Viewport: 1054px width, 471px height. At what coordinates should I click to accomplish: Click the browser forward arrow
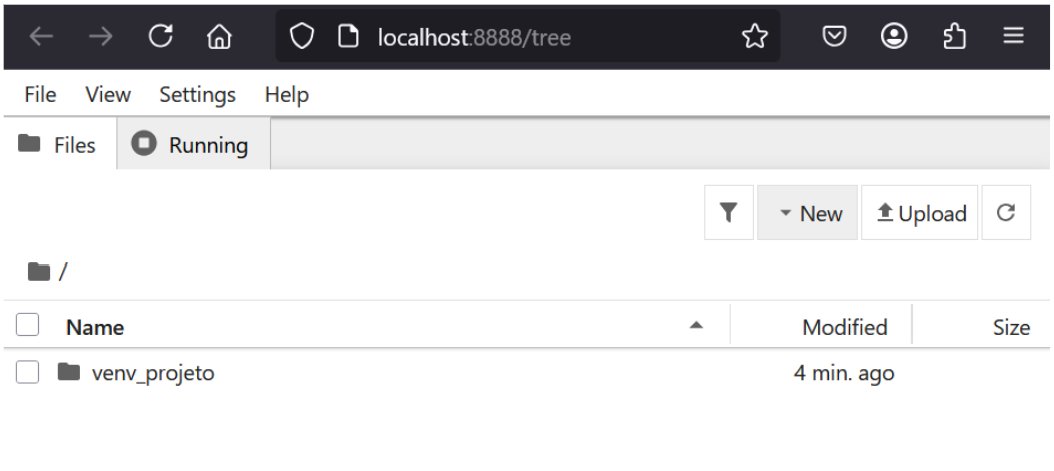(101, 36)
